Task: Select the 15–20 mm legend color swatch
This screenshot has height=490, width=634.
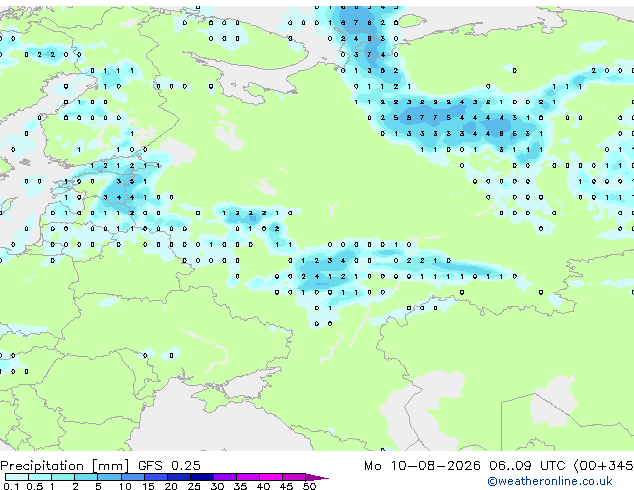Action: point(155,477)
